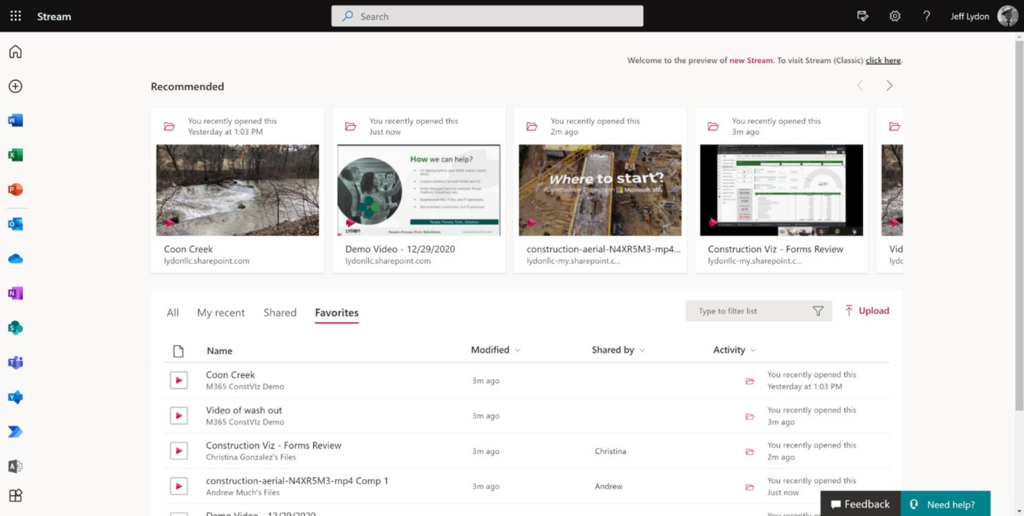Screen dimensions: 1024x516
Task: Open the Coon Creek video thumbnail
Action: coord(238,190)
